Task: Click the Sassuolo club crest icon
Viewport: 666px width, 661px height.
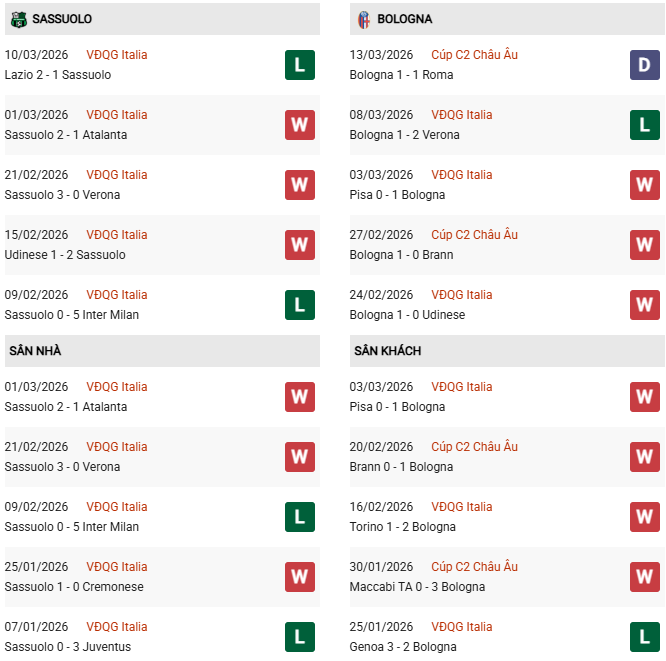Action: [17, 19]
